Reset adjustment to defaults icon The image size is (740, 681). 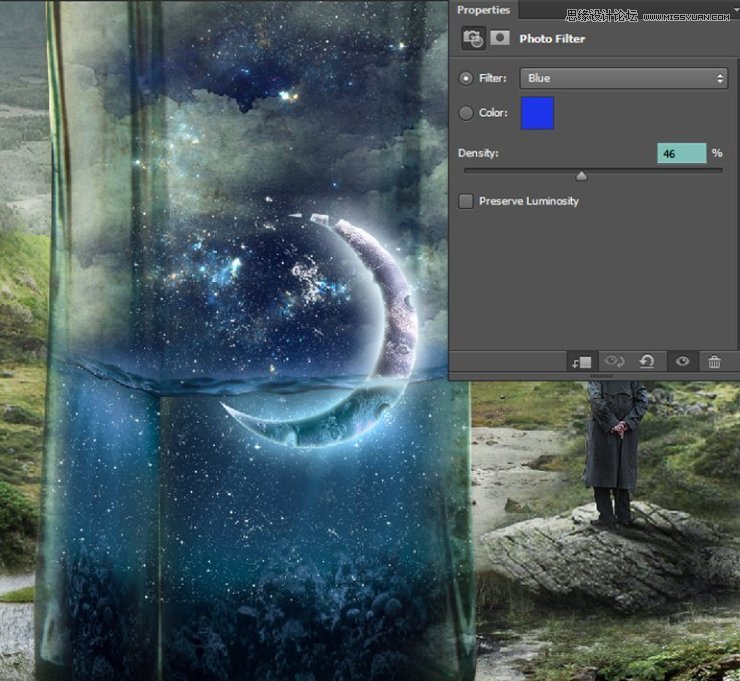tap(647, 362)
